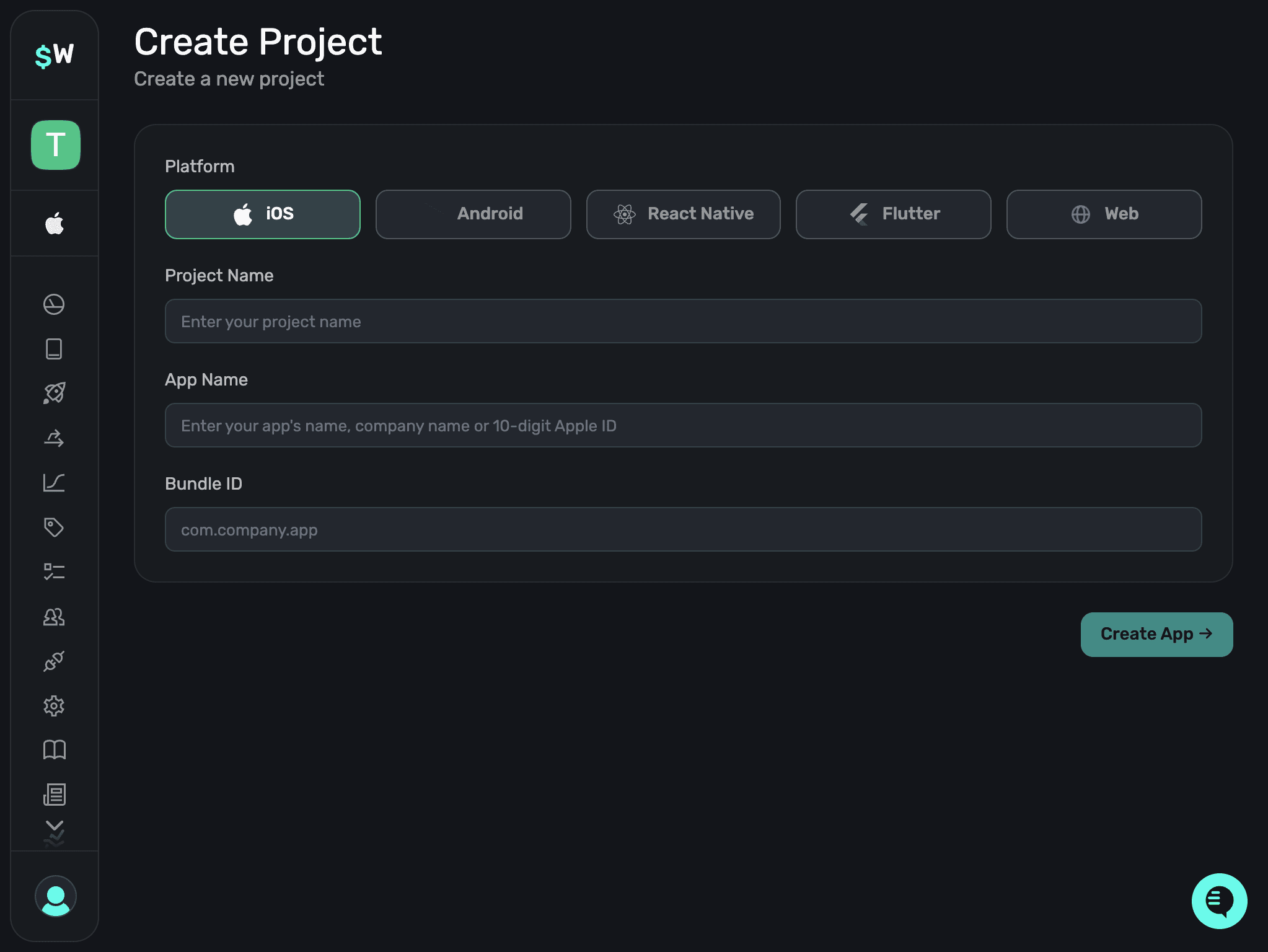The width and height of the screenshot is (1268, 952).
Task: Click the Bundle ID input field
Action: click(x=682, y=529)
